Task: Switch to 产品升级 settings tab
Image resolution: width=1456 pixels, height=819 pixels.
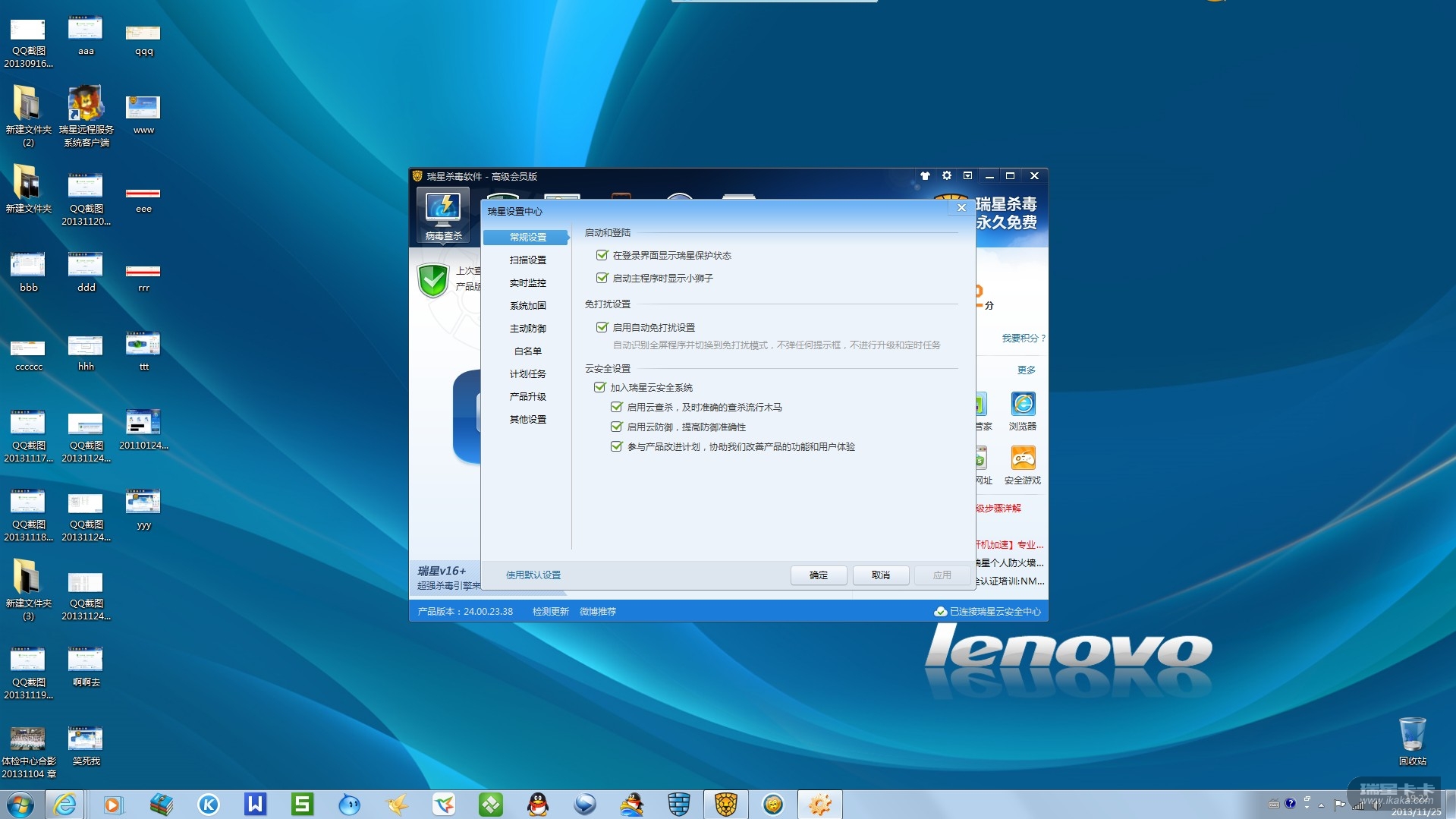Action: [x=528, y=397]
